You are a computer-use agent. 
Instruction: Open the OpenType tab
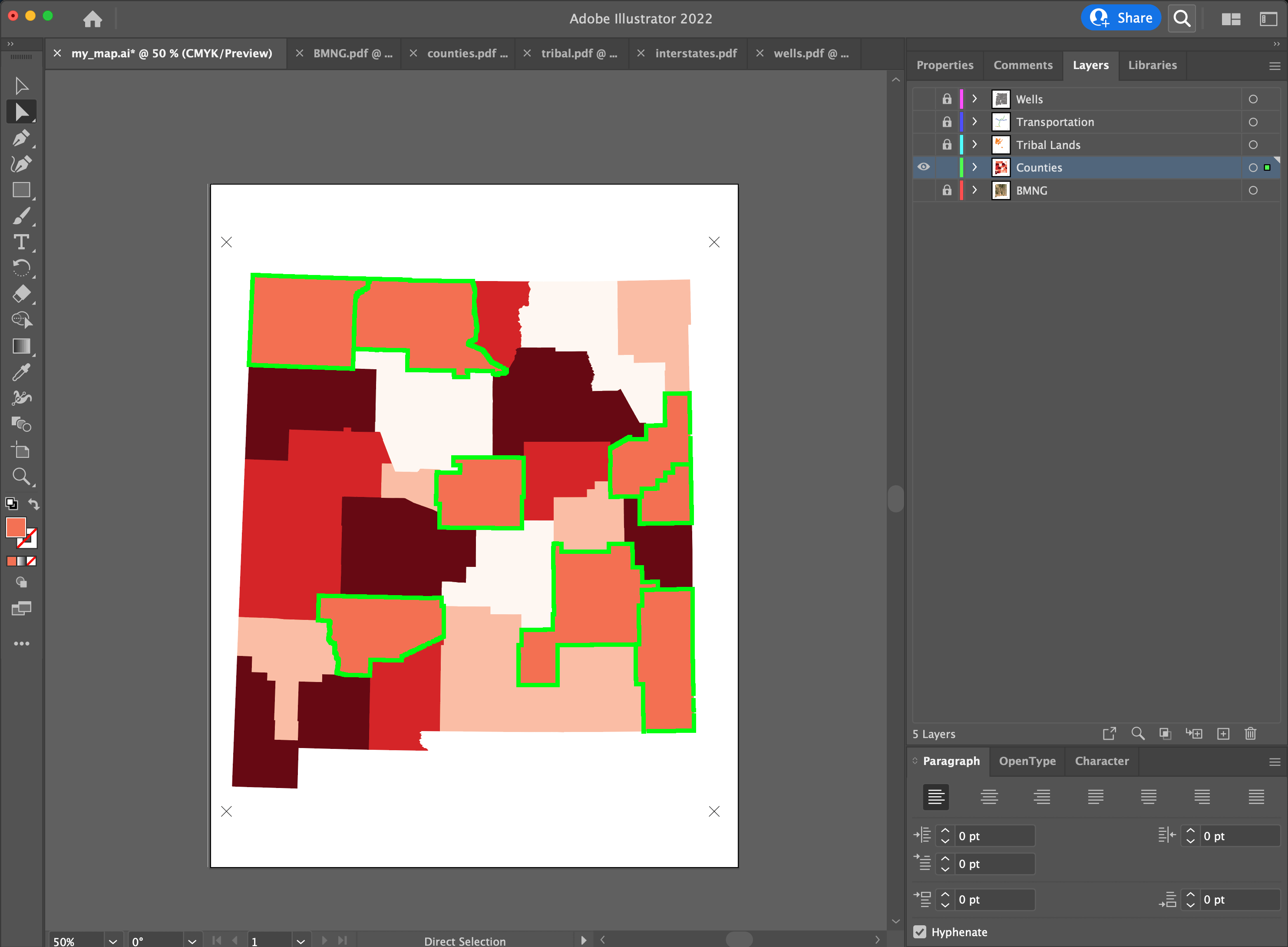(x=1027, y=761)
